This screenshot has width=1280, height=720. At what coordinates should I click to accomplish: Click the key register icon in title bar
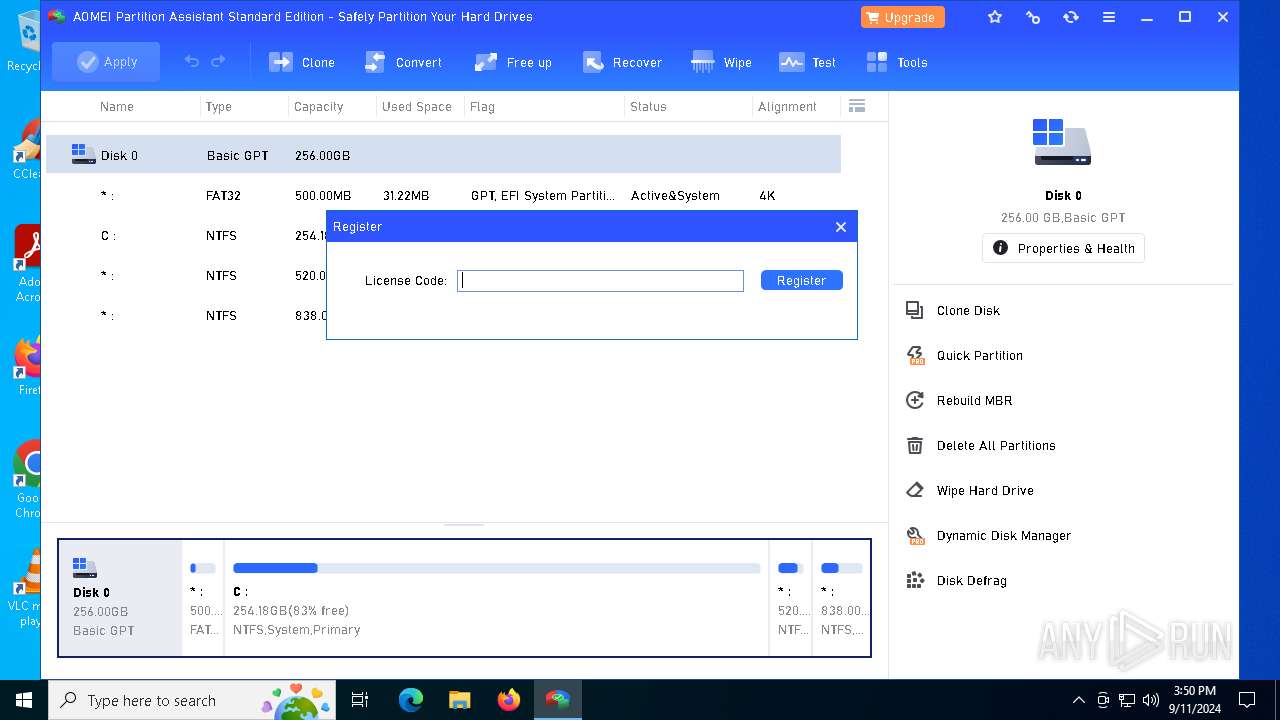[1033, 17]
